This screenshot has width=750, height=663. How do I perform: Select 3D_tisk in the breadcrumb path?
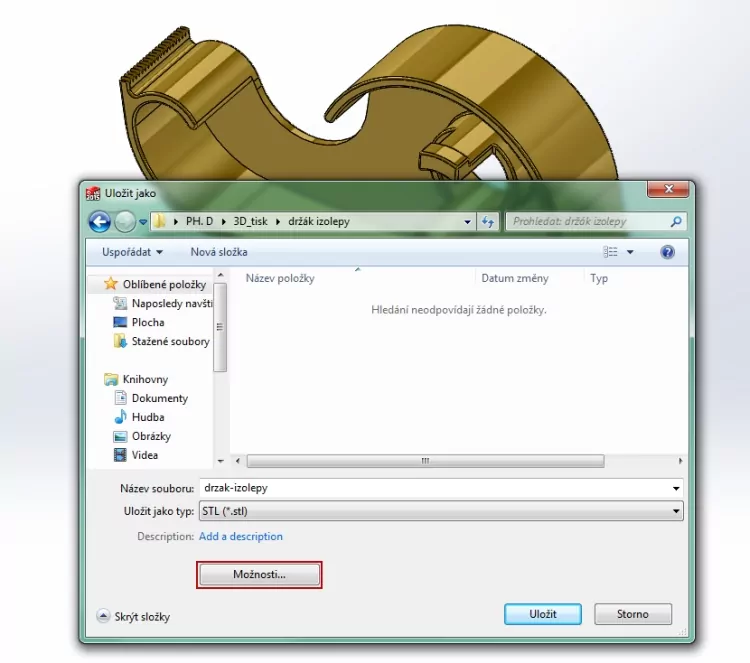[x=250, y=221]
